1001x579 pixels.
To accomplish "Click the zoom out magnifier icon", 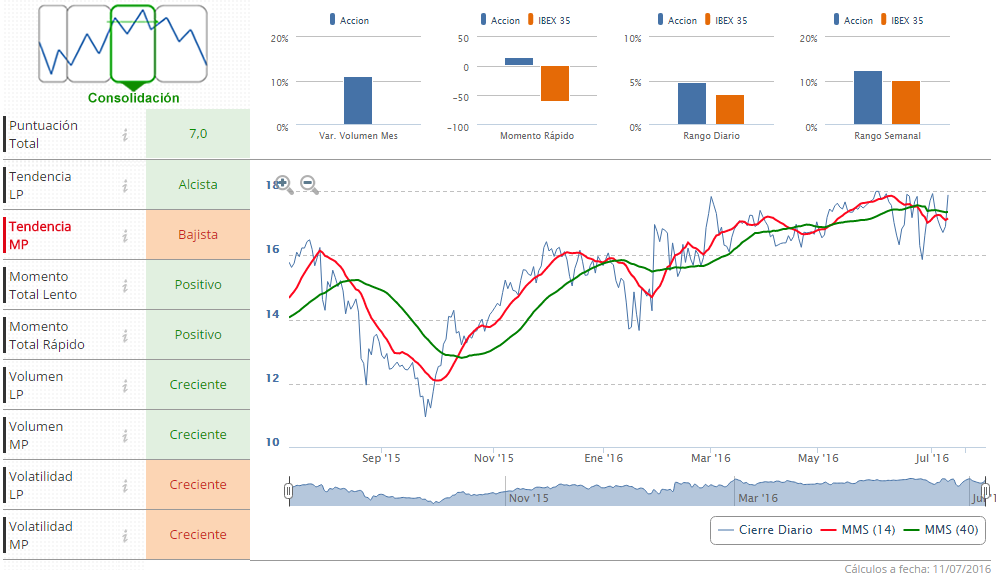I will tap(308, 184).
